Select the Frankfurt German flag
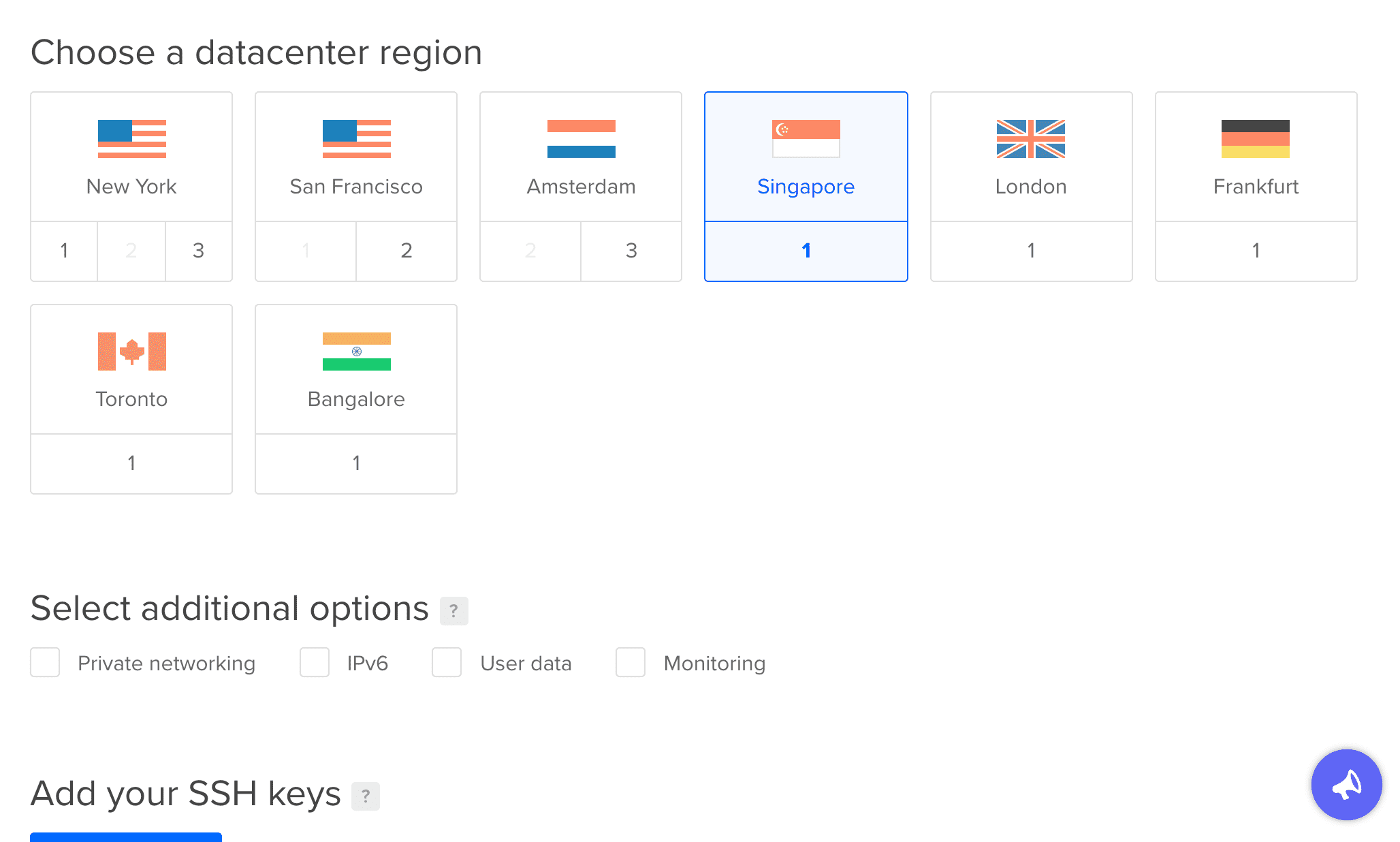The width and height of the screenshot is (1400, 842). [x=1255, y=139]
